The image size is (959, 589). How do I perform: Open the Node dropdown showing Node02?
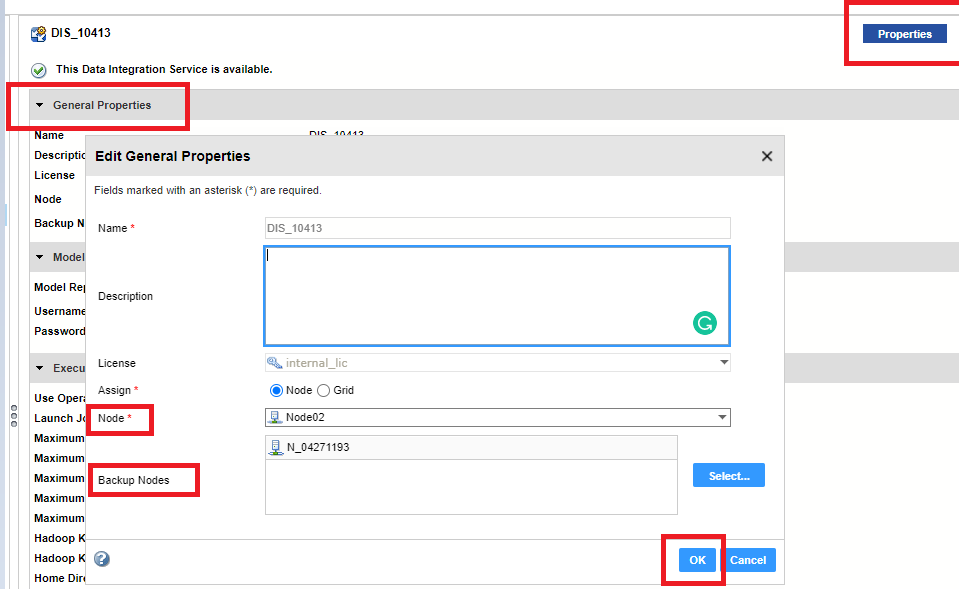pyautogui.click(x=498, y=418)
